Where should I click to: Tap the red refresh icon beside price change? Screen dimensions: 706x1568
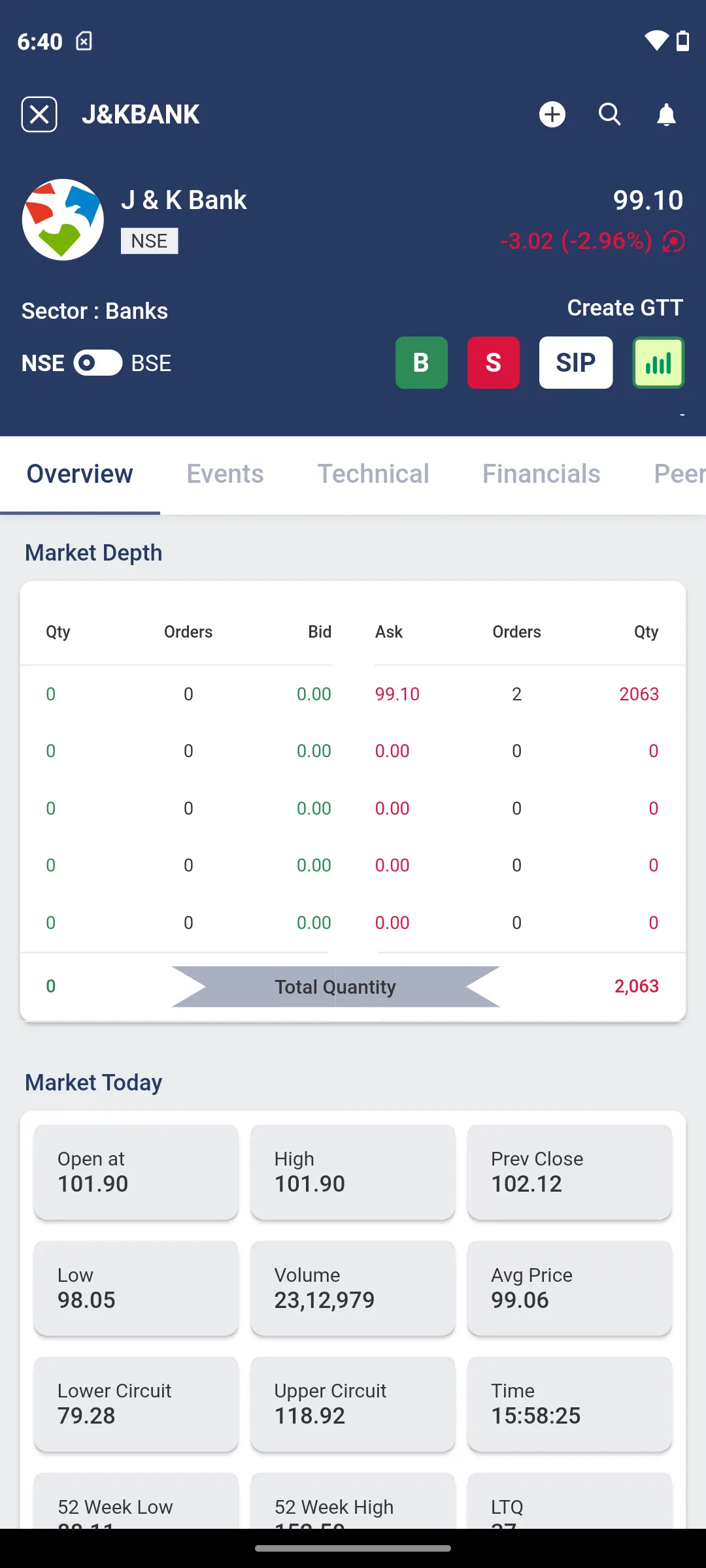[673, 241]
